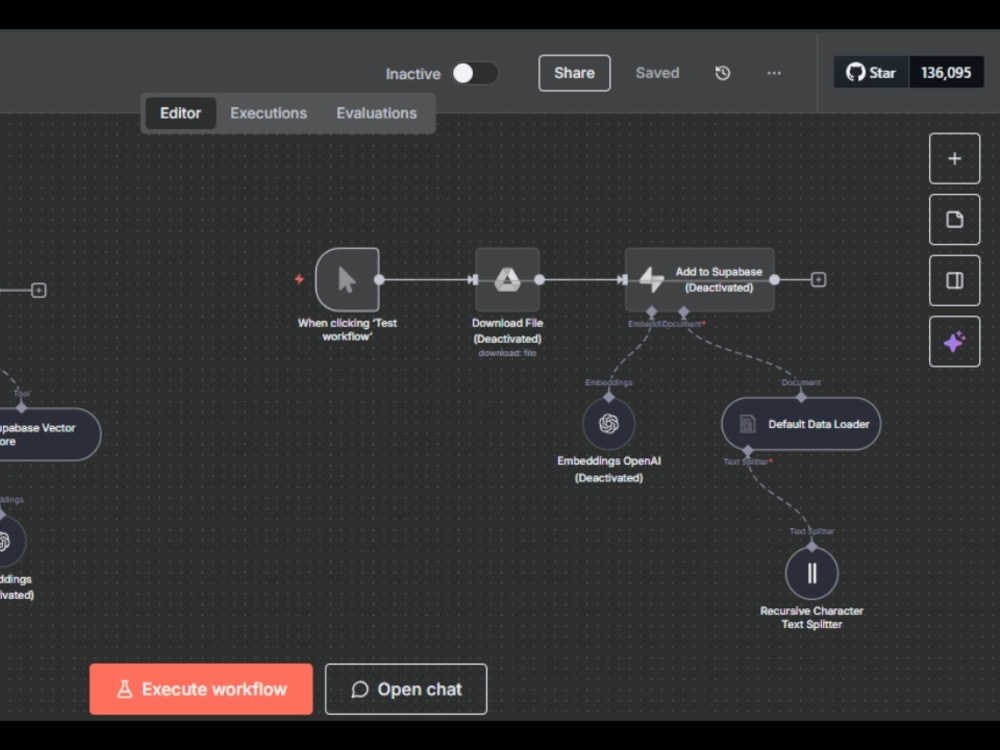Click the sticky note icon button
The image size is (1000, 750).
pos(954,220)
